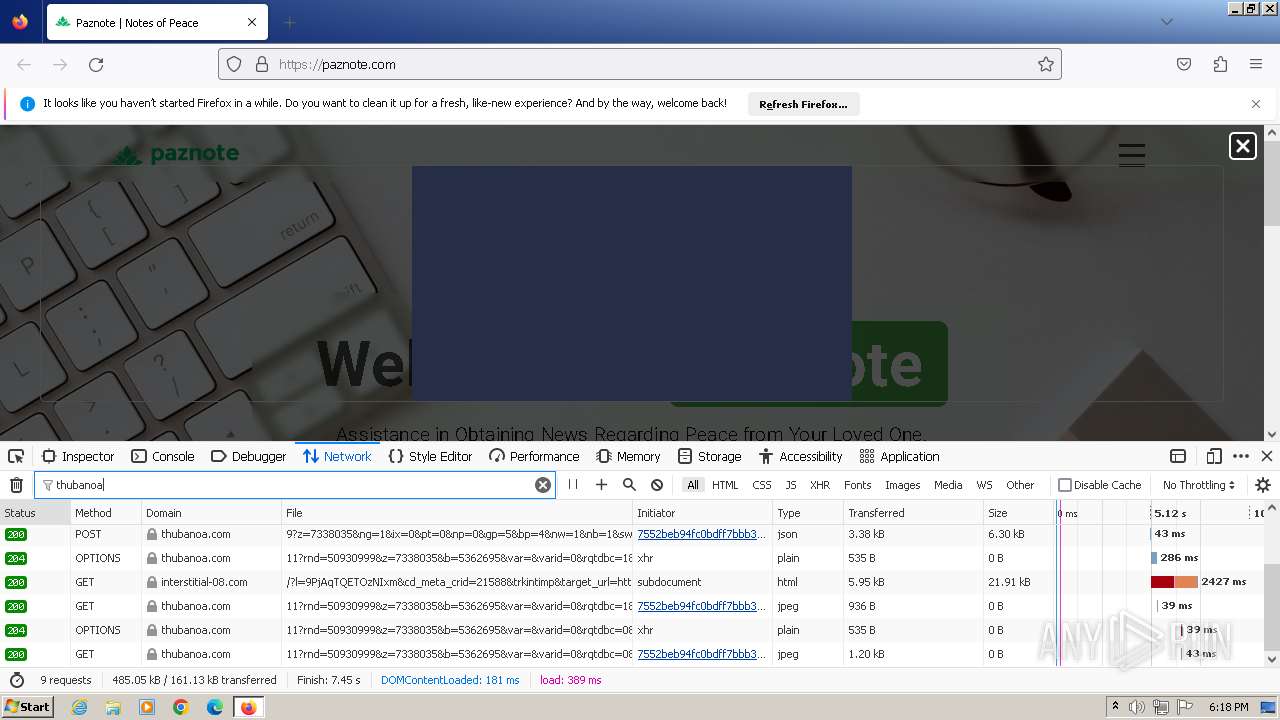Sort by the Status column header

click(34, 513)
